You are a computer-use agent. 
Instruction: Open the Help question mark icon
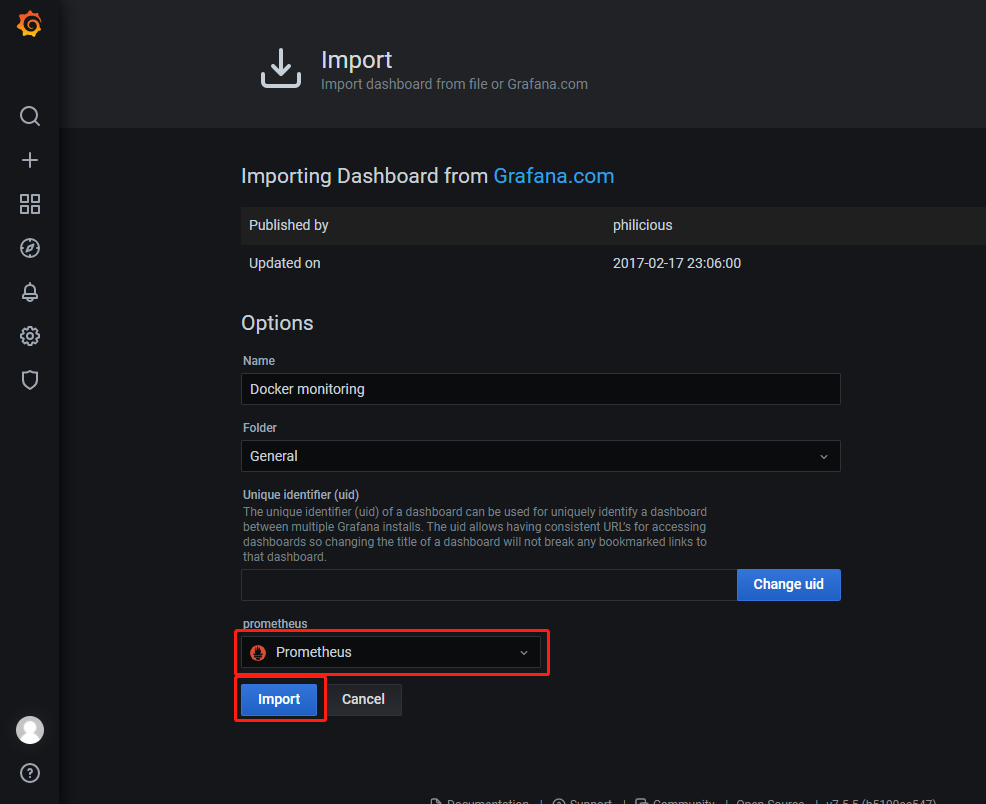[x=30, y=773]
